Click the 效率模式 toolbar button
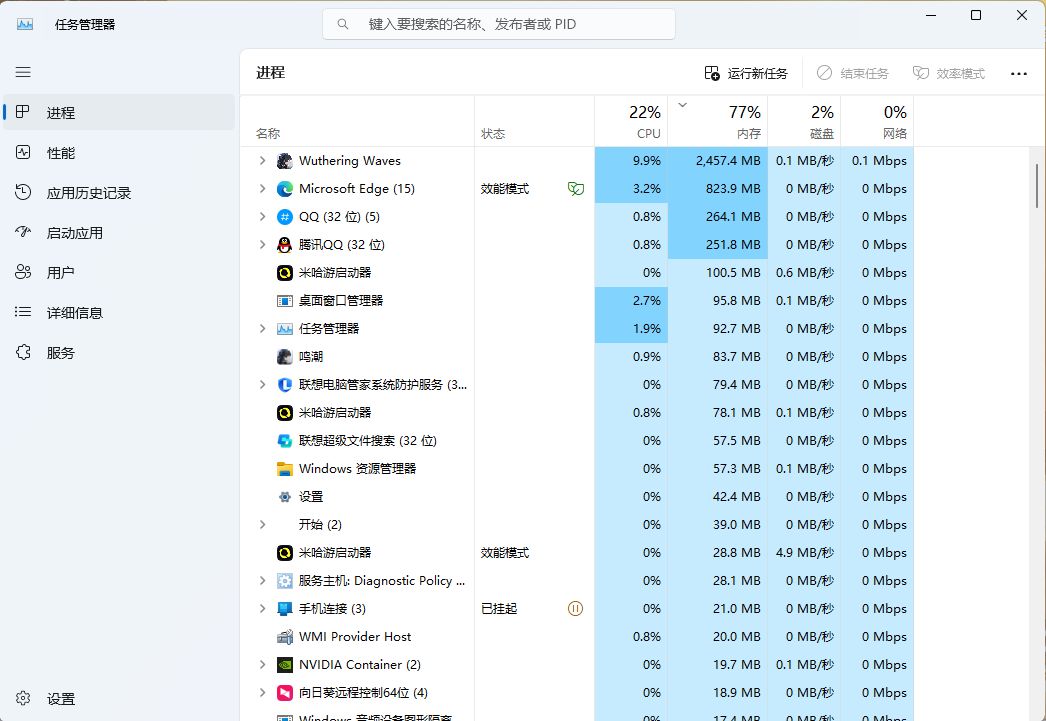Screen dimensions: 1046x721 (949, 73)
